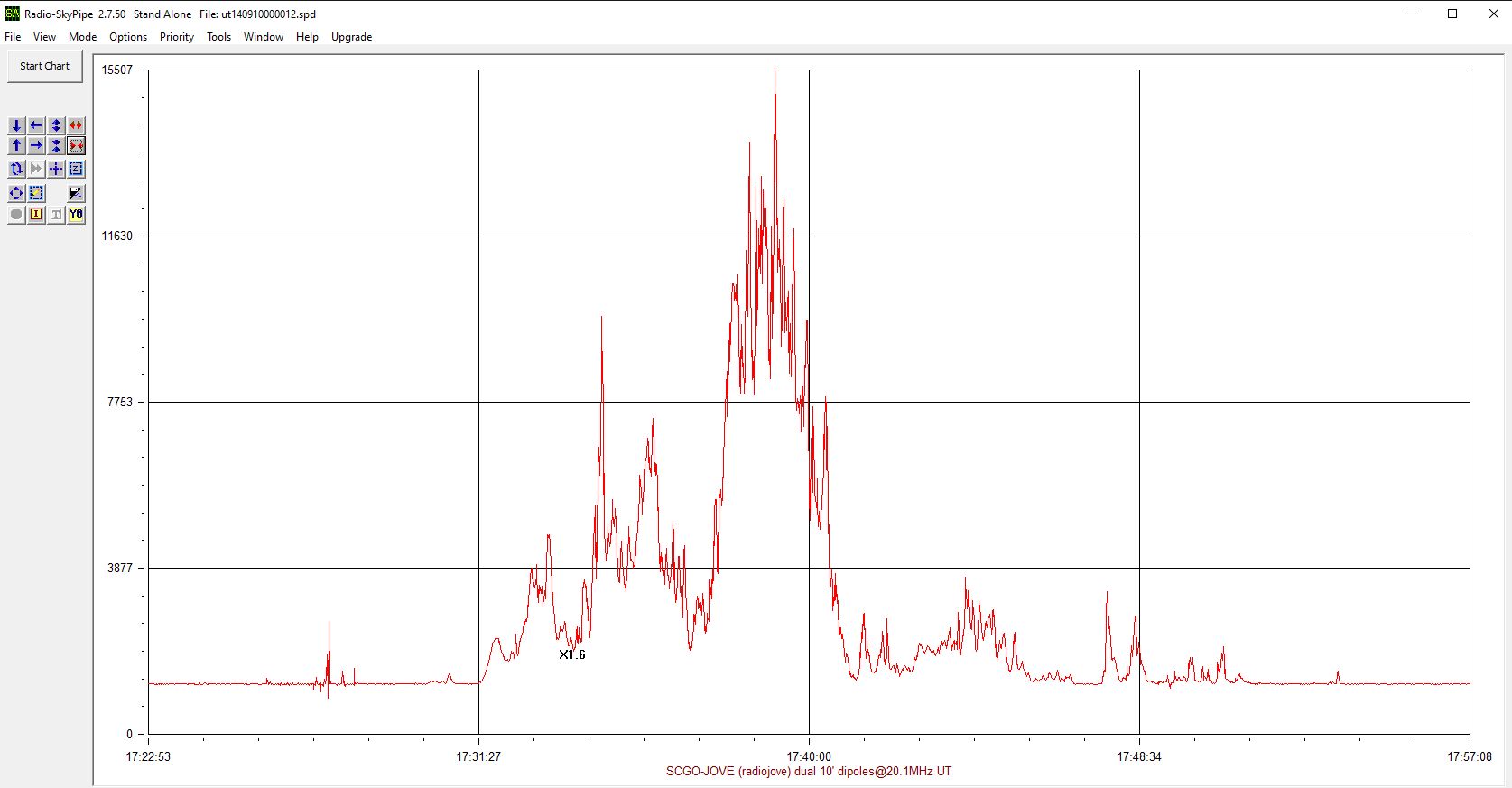Screen dimensions: 1512x788
Task: Open the Options menu
Action: pyautogui.click(x=128, y=37)
